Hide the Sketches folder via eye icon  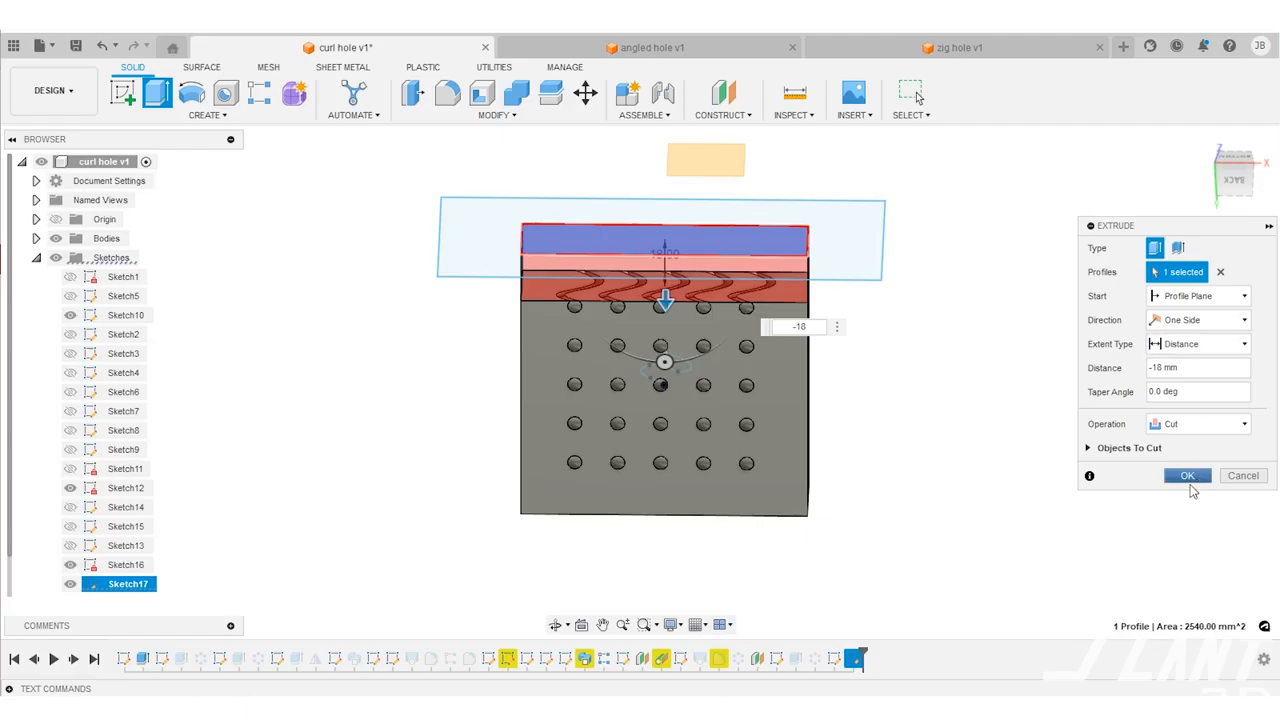(x=56, y=258)
